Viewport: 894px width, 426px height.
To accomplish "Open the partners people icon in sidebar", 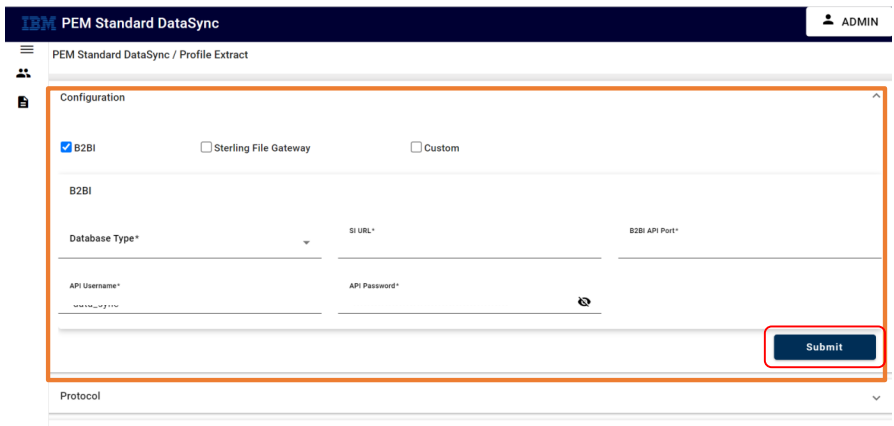I will click(23, 73).
